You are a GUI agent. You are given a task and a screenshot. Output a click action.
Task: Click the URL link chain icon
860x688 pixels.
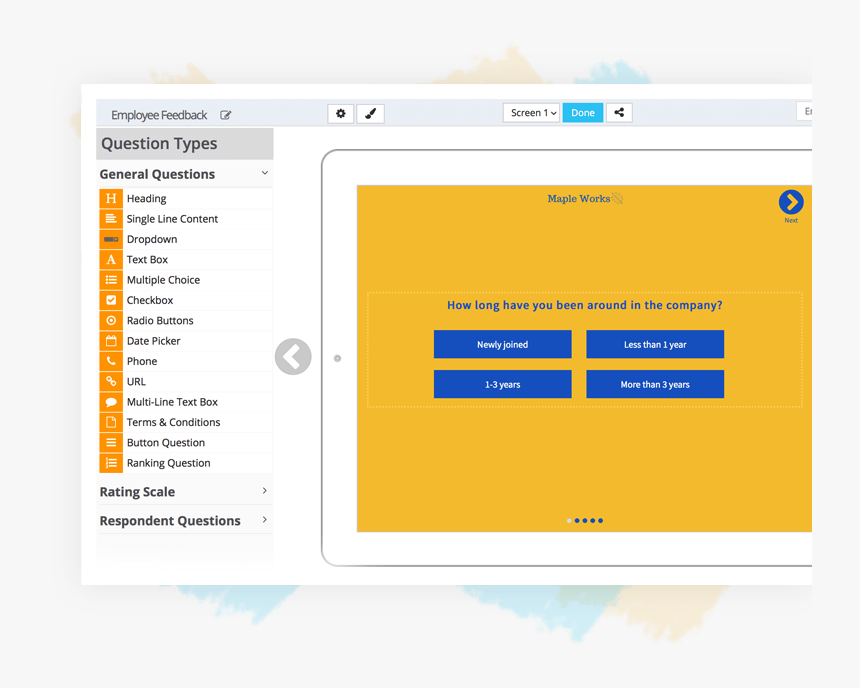[111, 381]
